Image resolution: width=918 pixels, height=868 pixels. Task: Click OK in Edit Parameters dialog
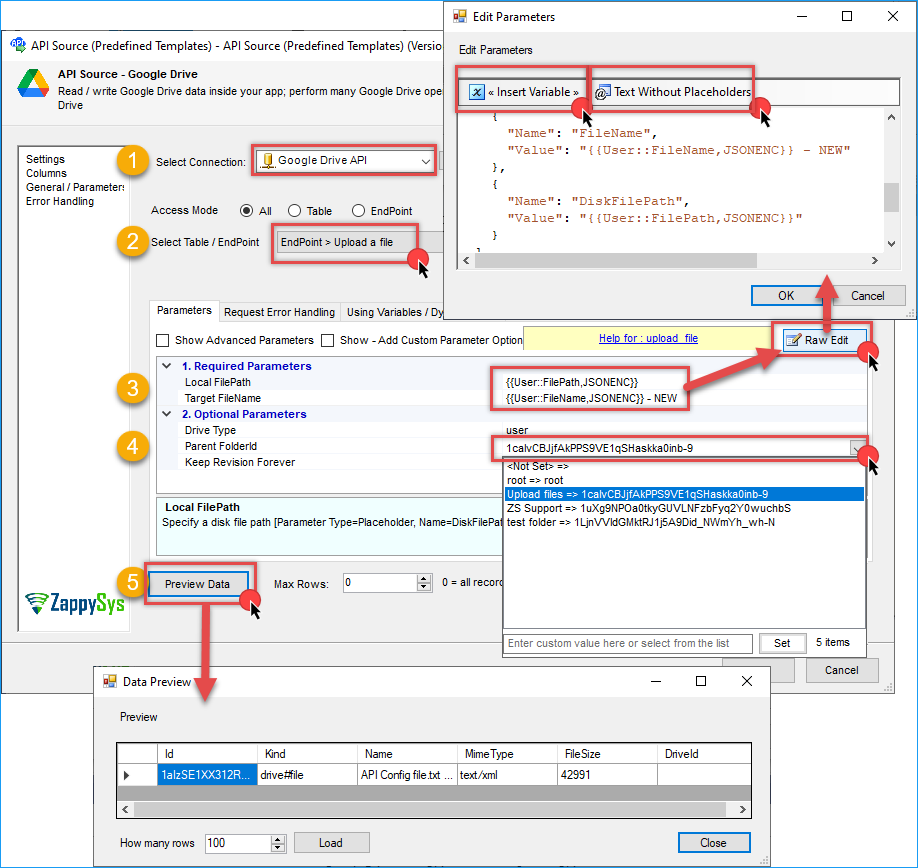tap(786, 296)
